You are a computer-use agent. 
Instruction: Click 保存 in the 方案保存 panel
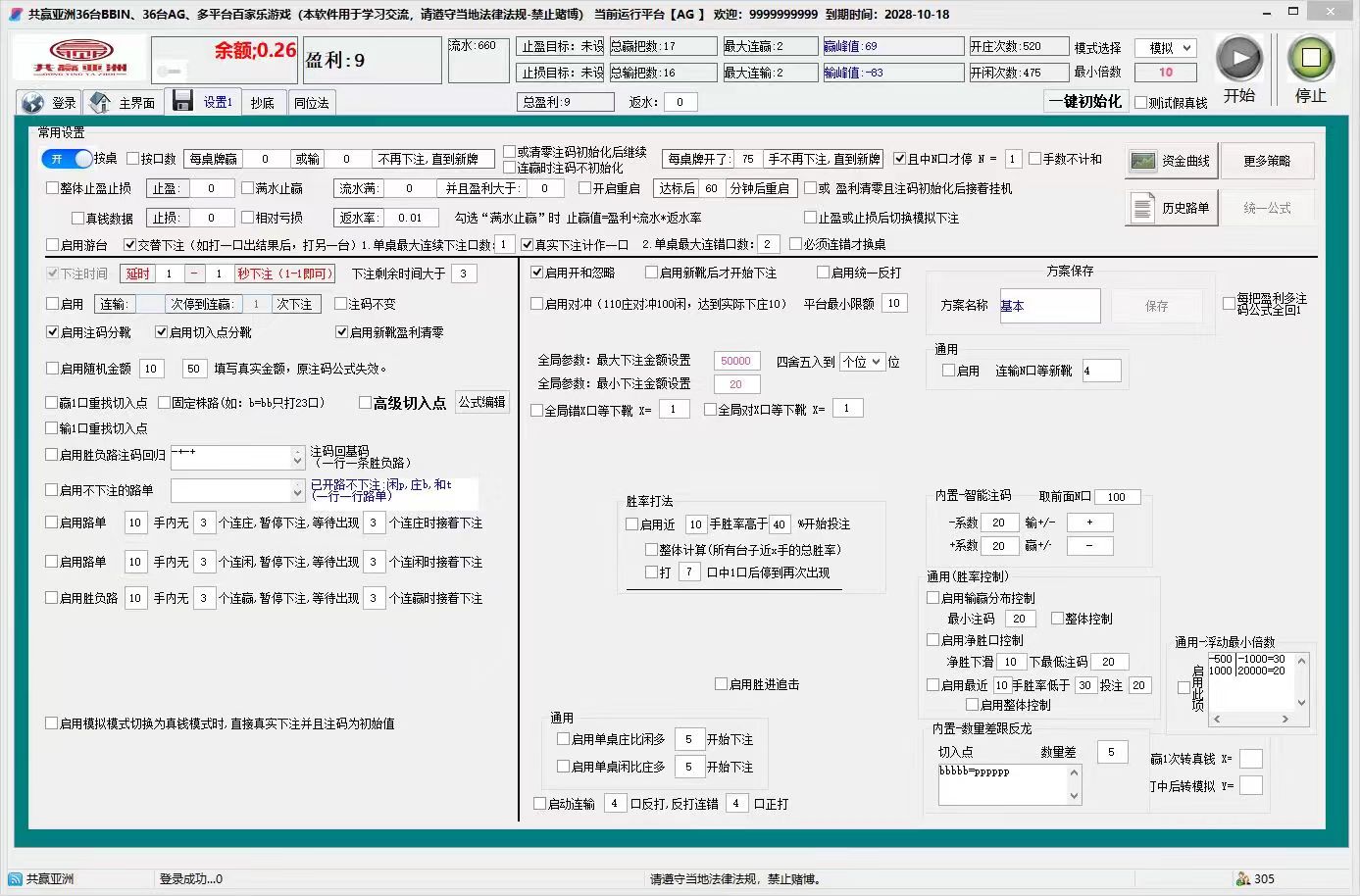1157,306
